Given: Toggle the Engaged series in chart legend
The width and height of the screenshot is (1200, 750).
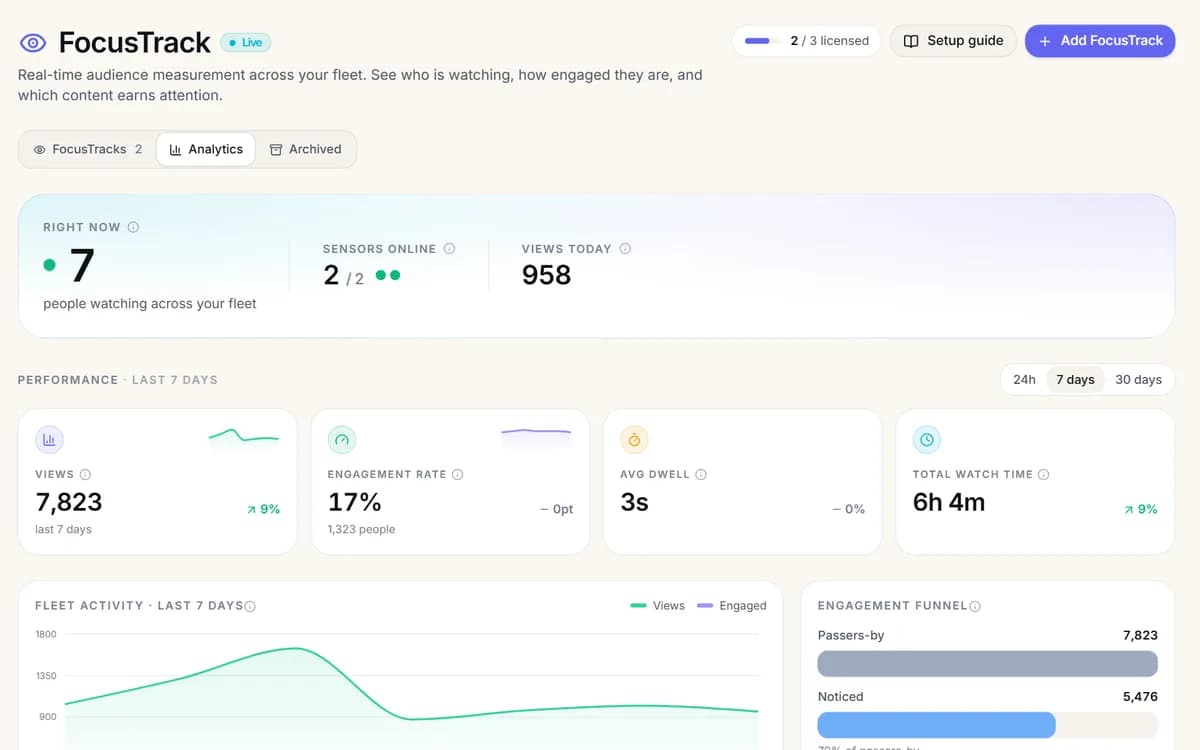Looking at the screenshot, I should [732, 605].
